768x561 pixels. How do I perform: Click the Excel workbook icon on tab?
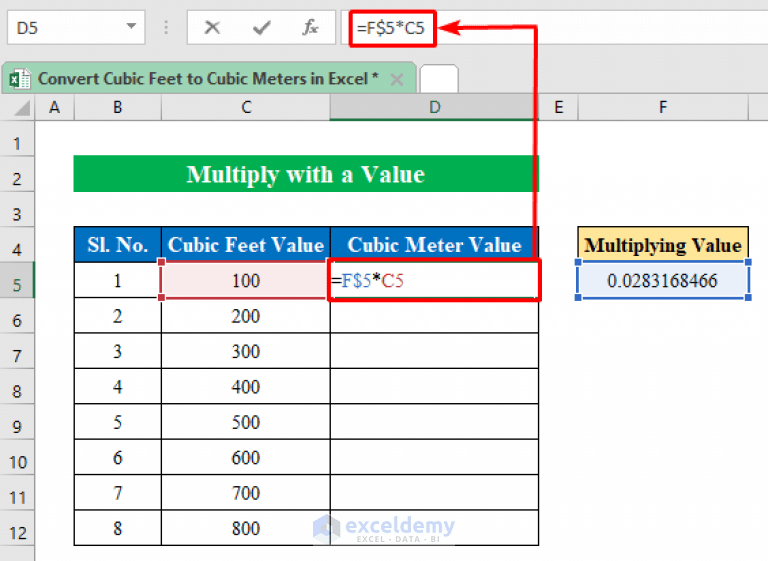point(20,78)
